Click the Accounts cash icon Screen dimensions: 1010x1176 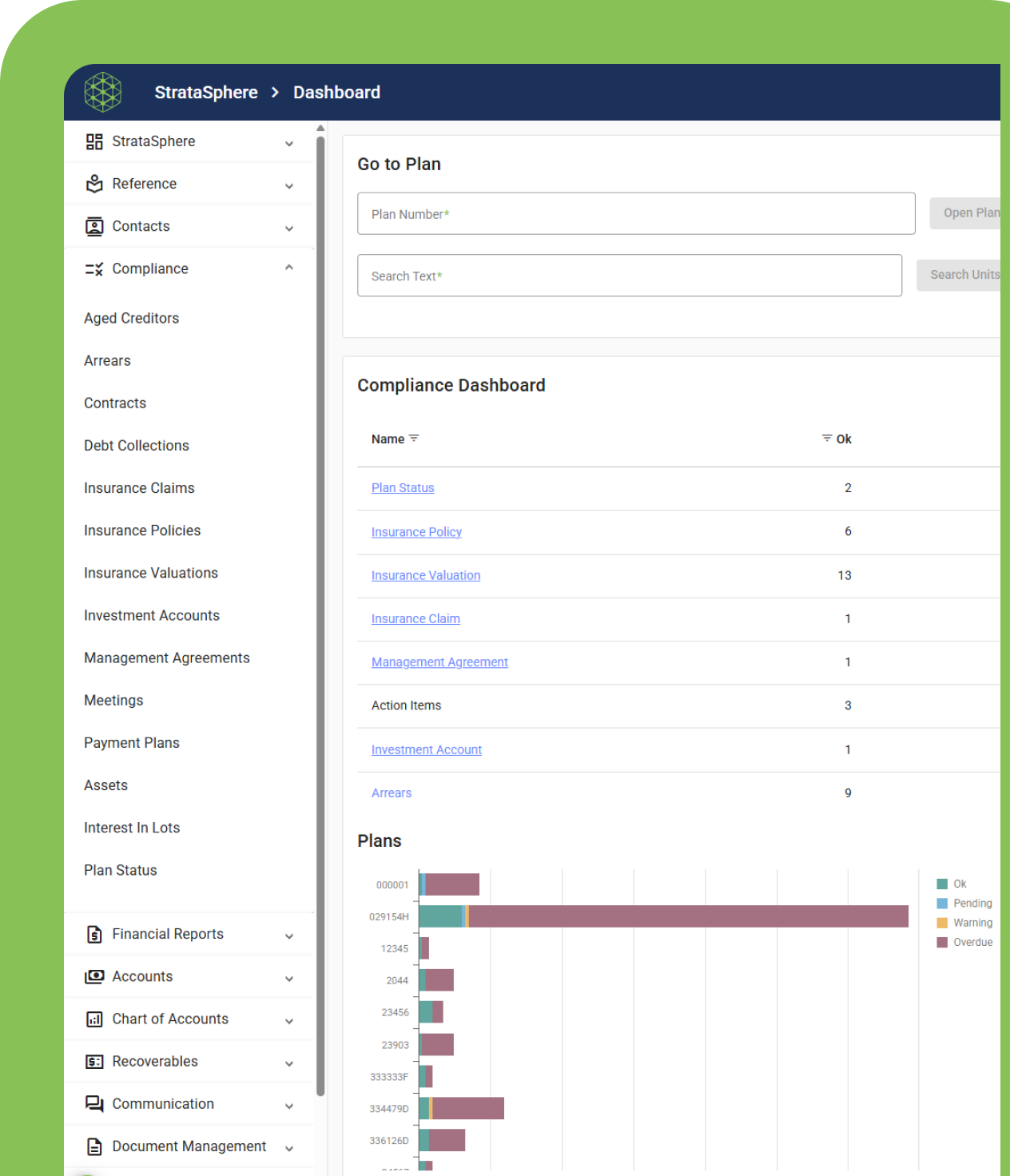94,976
